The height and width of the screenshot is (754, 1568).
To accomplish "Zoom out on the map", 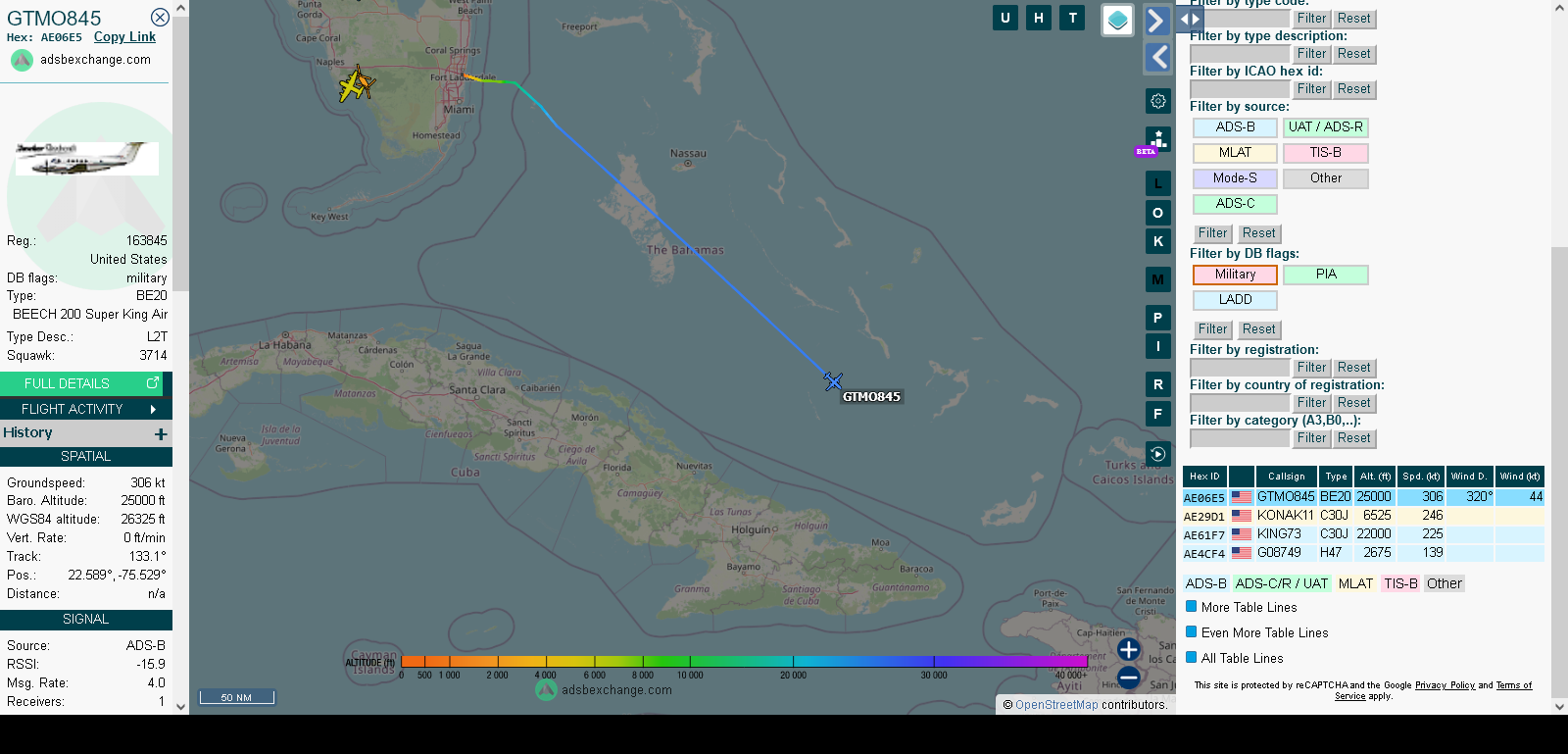I will (1129, 677).
